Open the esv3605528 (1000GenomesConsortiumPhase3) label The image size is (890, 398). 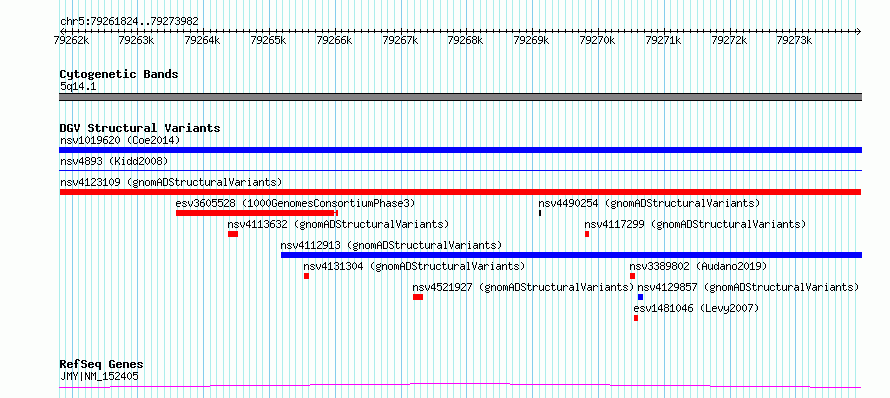click(296, 203)
